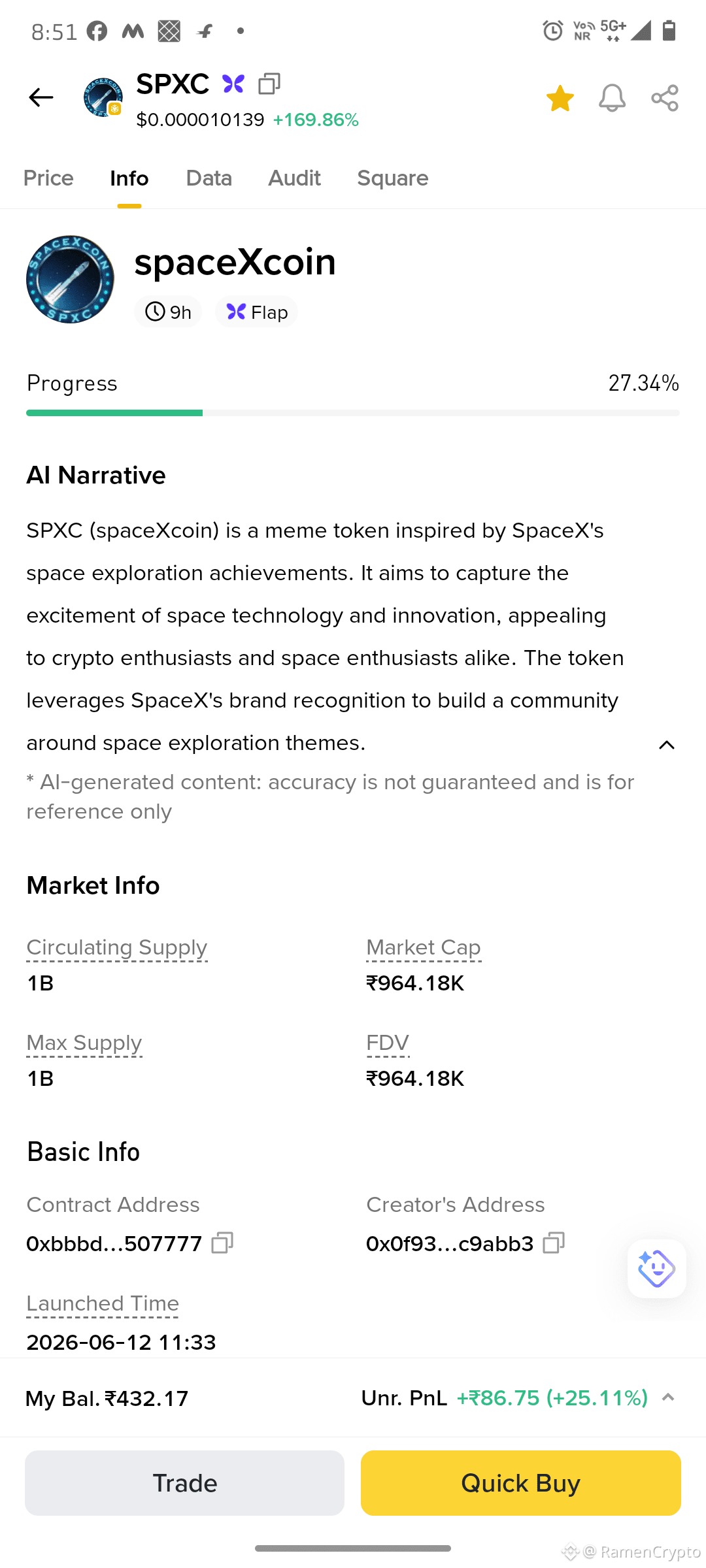Open price alert bell icon
This screenshot has height=1568, width=706.
coord(612,98)
